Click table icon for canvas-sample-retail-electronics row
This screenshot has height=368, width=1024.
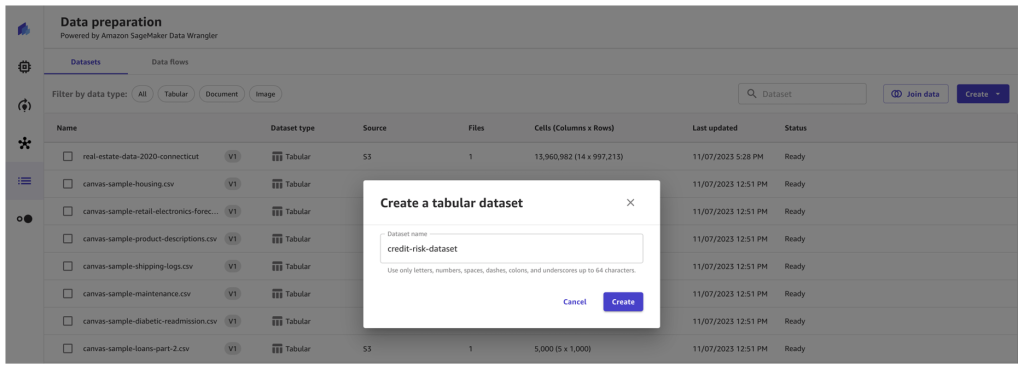tap(277, 211)
